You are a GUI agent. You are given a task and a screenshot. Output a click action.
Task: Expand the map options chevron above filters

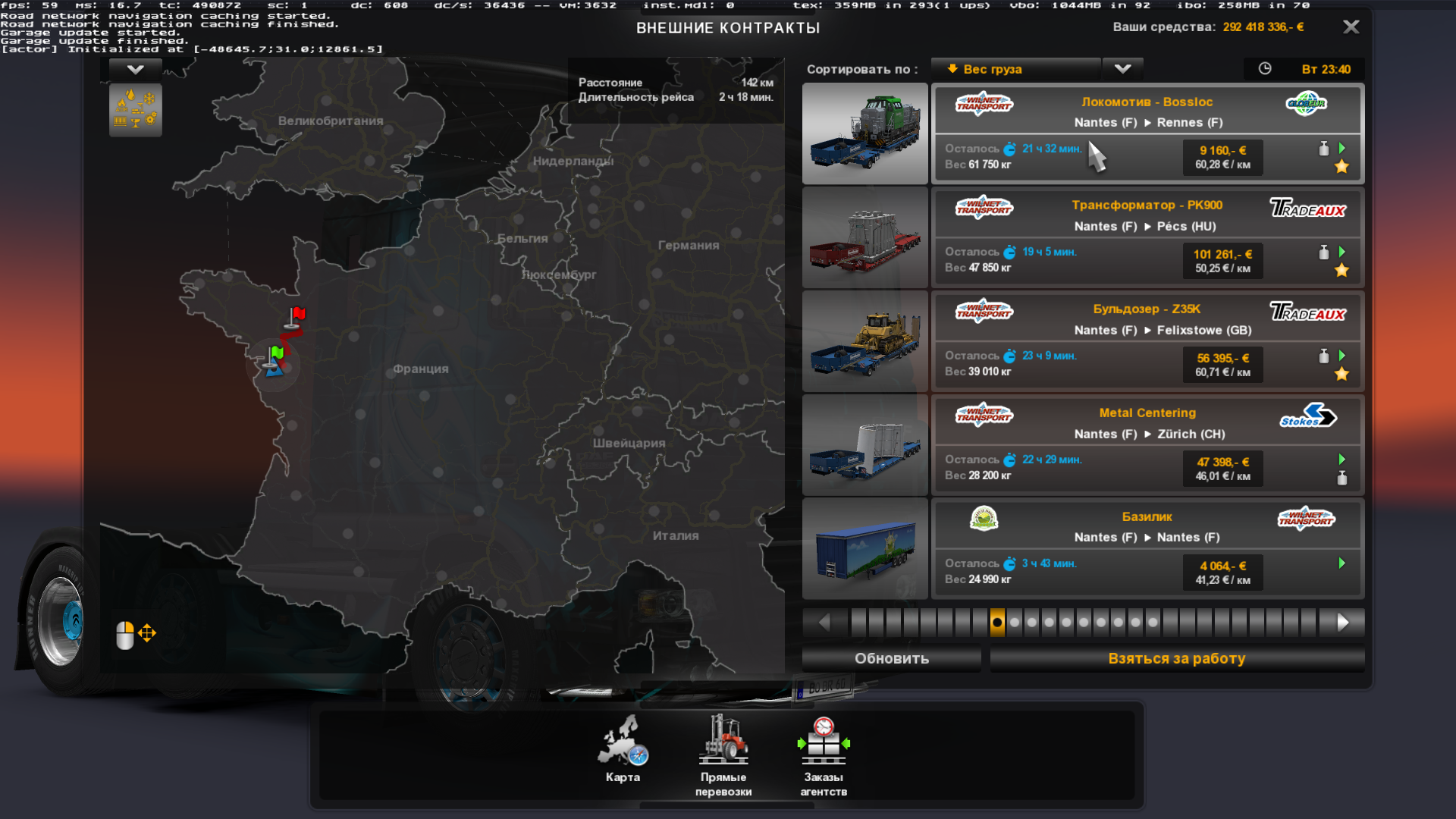pos(136,69)
